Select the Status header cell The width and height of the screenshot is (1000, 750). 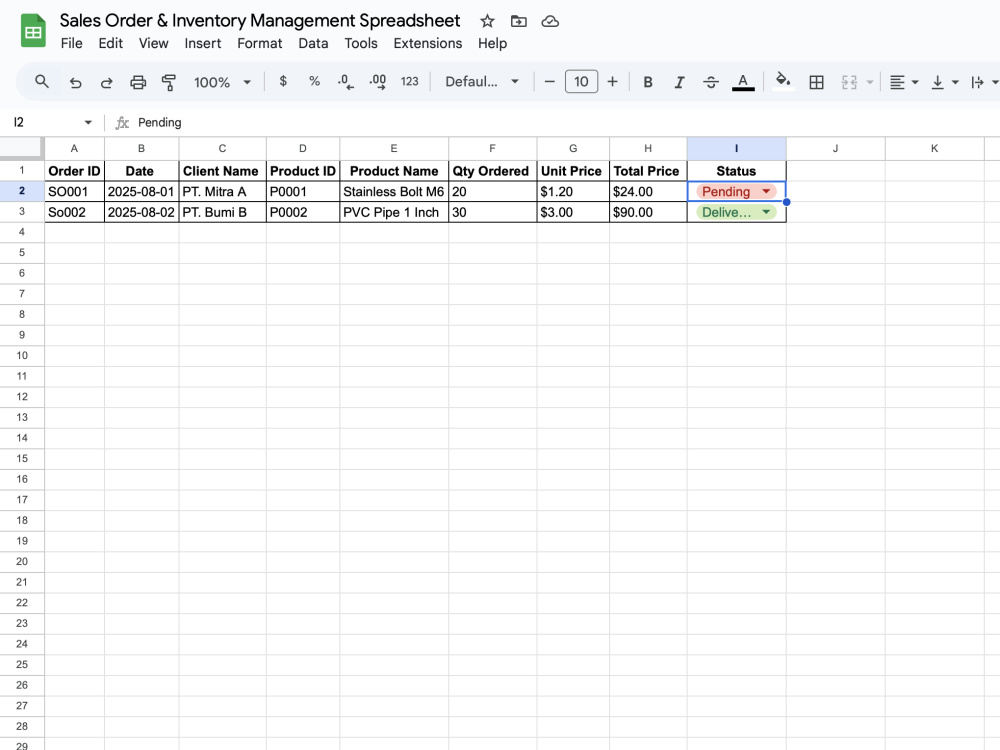pyautogui.click(x=737, y=171)
